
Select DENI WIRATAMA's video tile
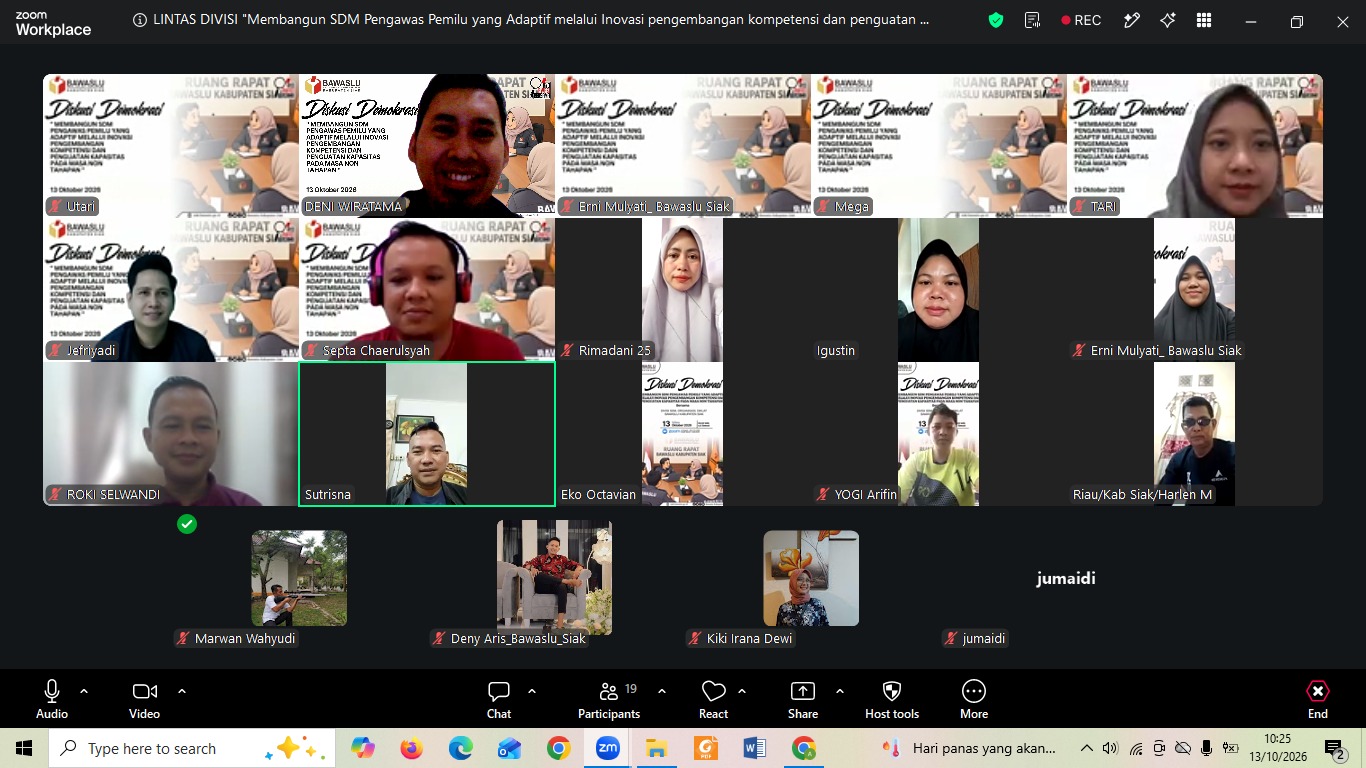(x=427, y=145)
